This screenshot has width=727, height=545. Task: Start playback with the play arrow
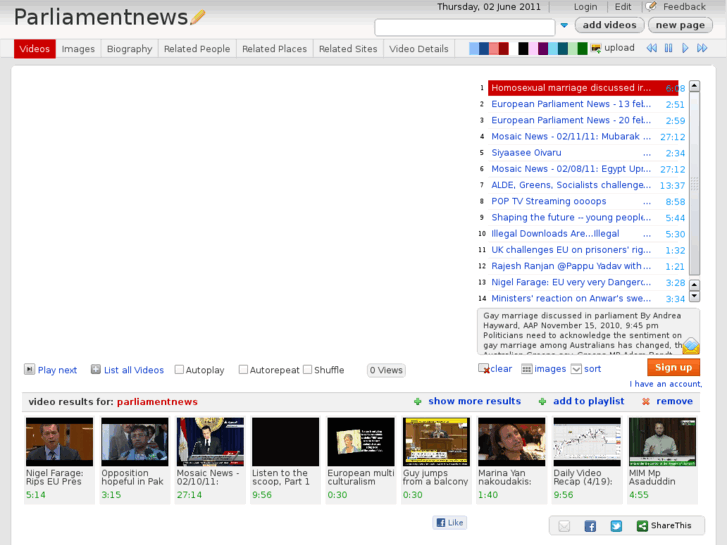click(x=685, y=48)
